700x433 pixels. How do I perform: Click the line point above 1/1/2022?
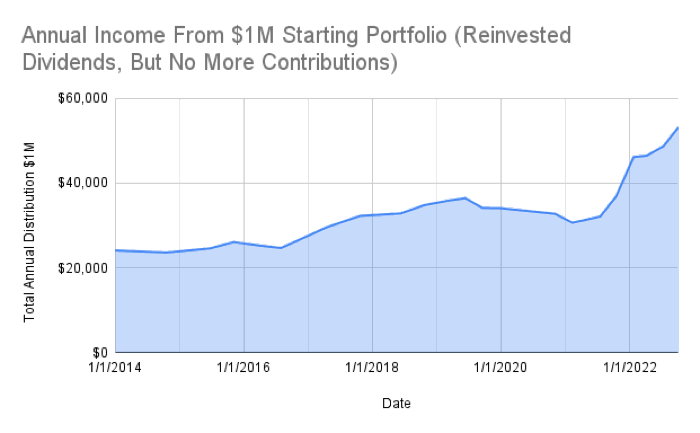pos(632,157)
